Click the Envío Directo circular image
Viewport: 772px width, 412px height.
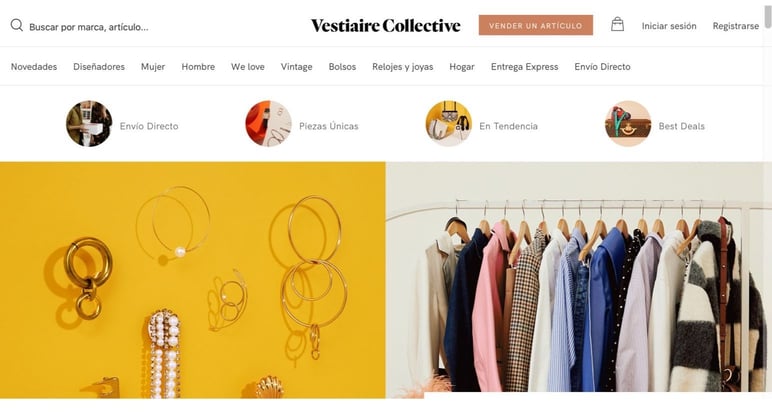click(x=89, y=124)
